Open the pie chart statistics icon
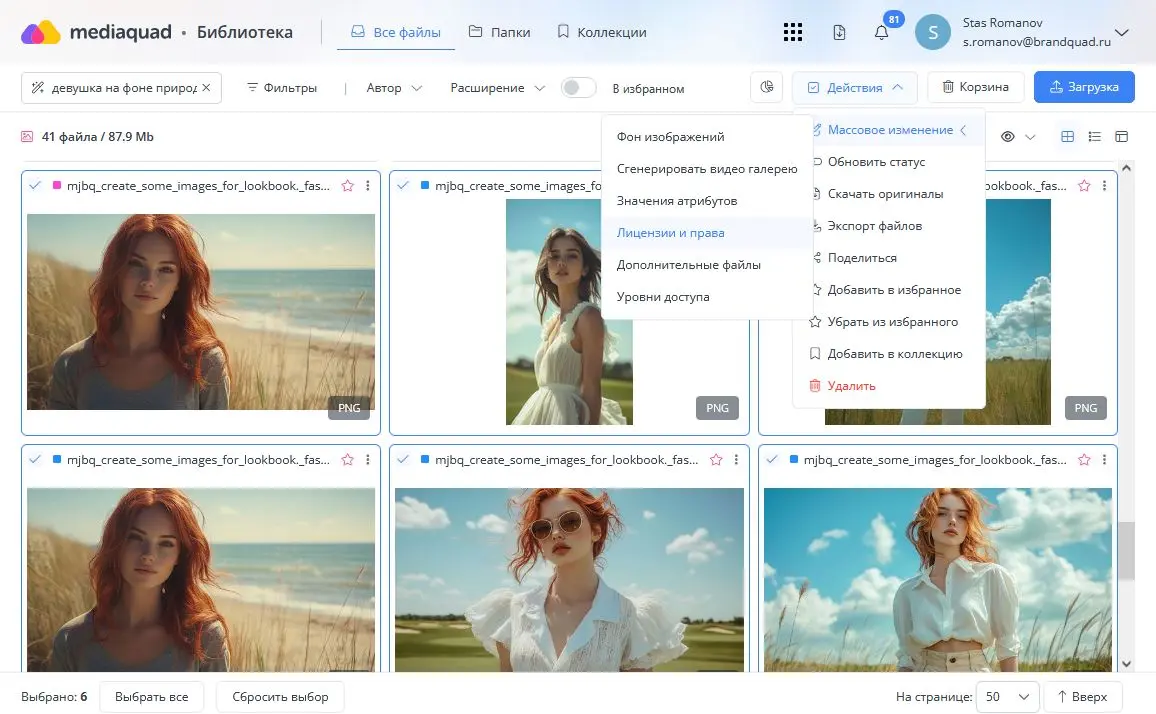Viewport: 1156px width, 714px height. [x=767, y=87]
